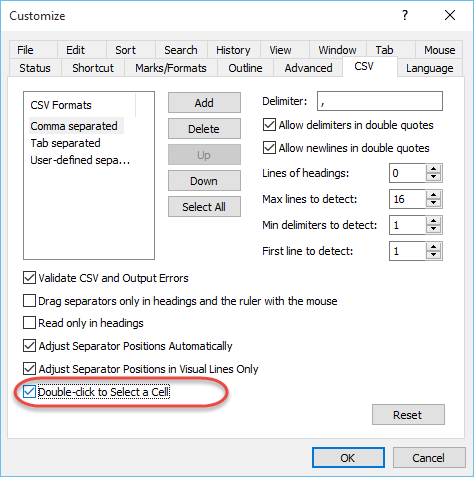Open the Shortcut tab
Viewport: 474px width, 477px height.
click(93, 68)
